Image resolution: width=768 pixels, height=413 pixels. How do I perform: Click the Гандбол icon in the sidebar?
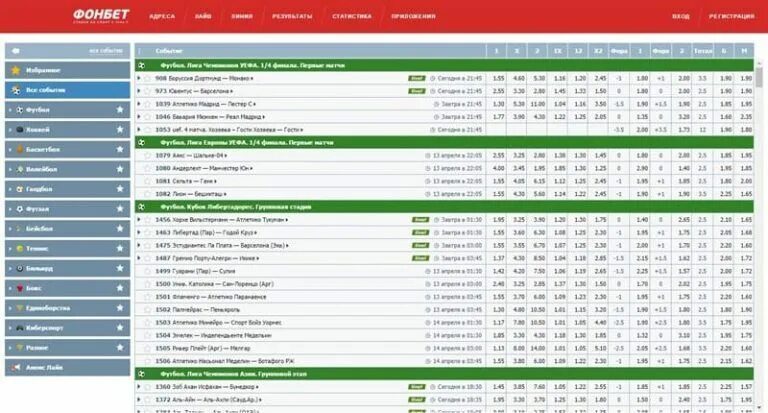(20, 189)
